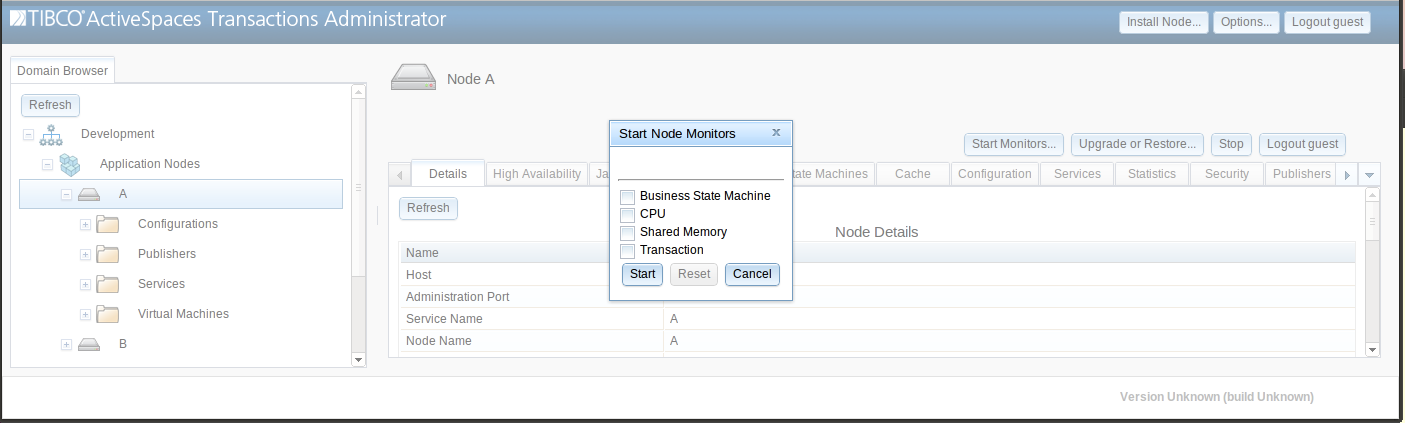1405x423 pixels.
Task: Click Logout guest in the header
Action: pyautogui.click(x=1327, y=22)
